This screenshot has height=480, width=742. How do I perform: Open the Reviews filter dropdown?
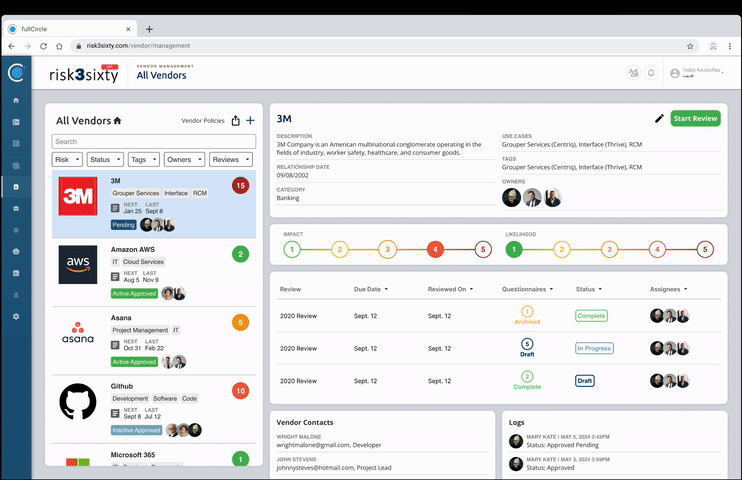click(x=231, y=160)
